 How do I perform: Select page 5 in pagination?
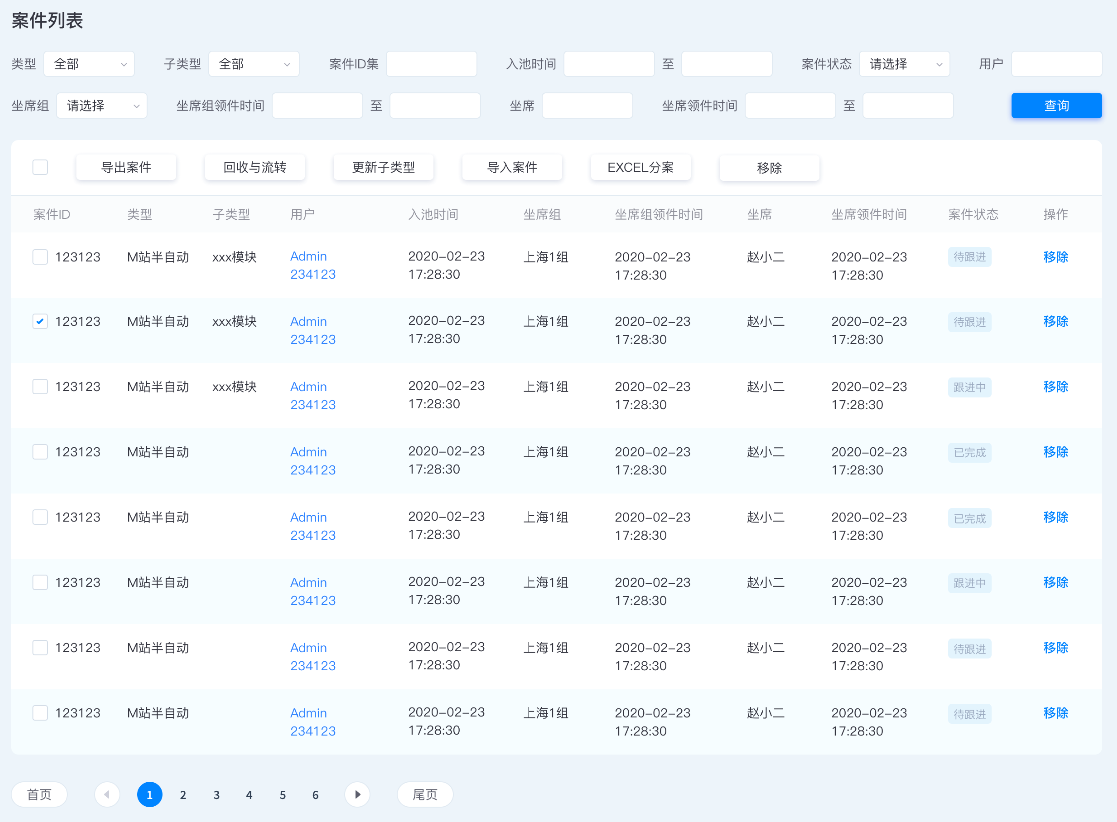tap(283, 795)
